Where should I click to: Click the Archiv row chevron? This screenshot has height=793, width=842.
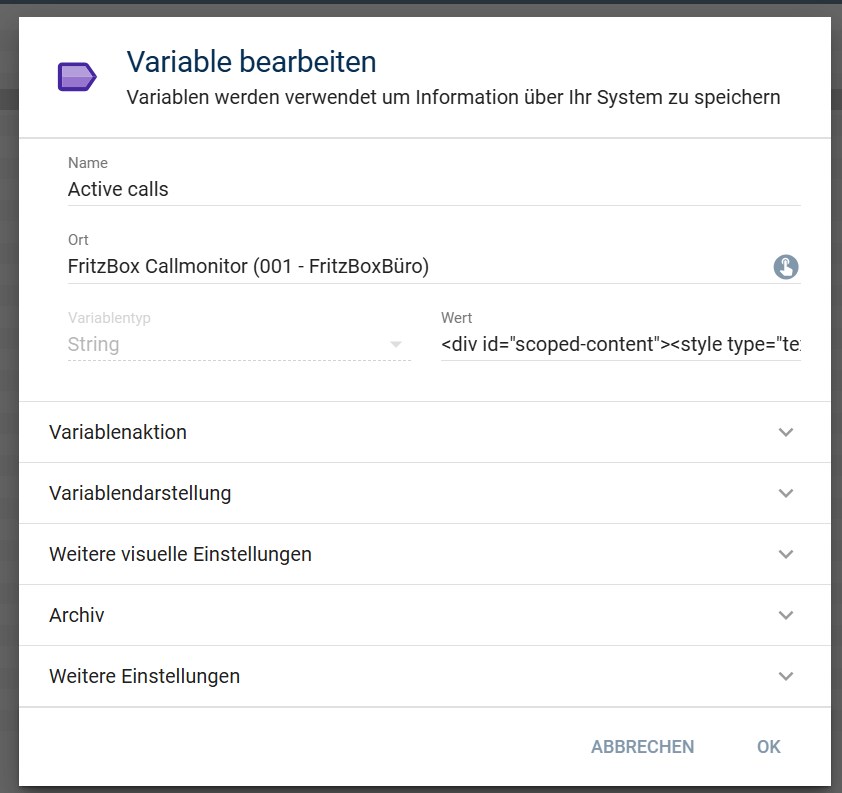tap(786, 615)
